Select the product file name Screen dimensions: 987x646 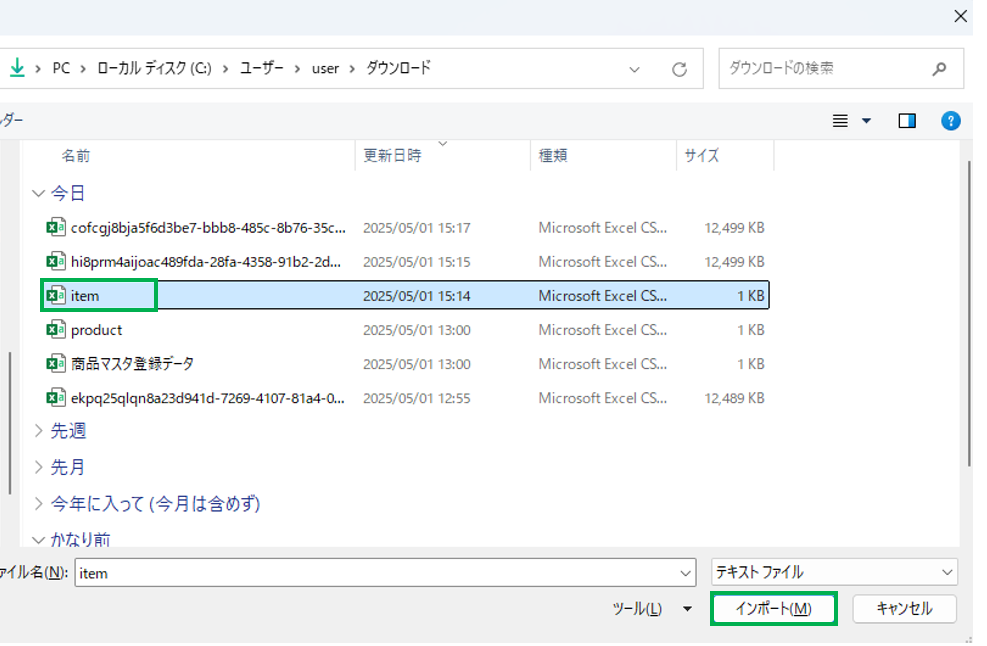click(96, 330)
